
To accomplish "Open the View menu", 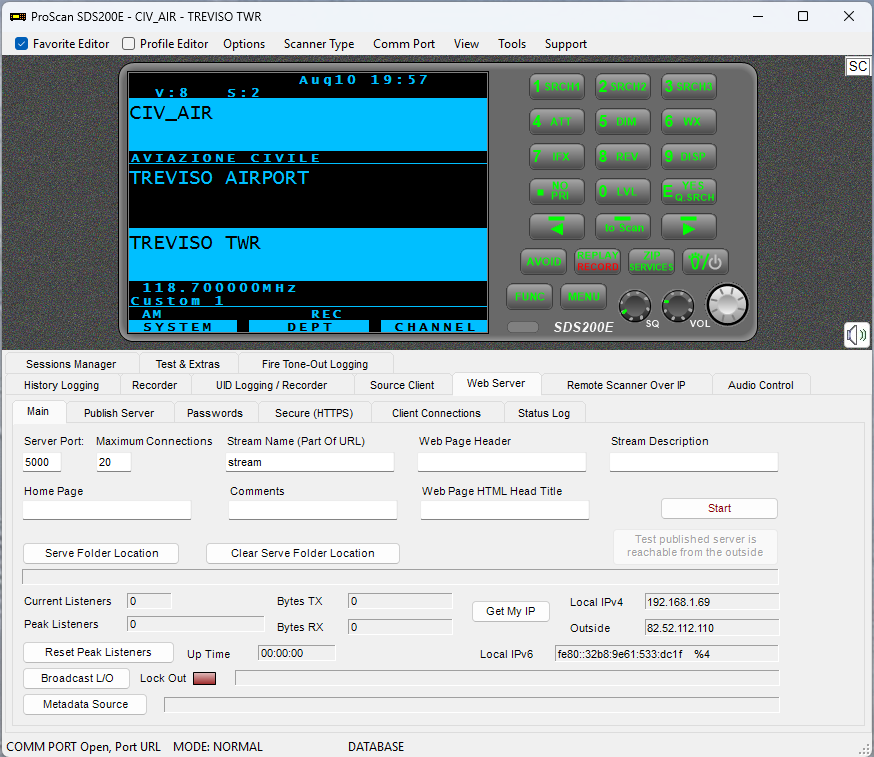I will click(x=466, y=44).
